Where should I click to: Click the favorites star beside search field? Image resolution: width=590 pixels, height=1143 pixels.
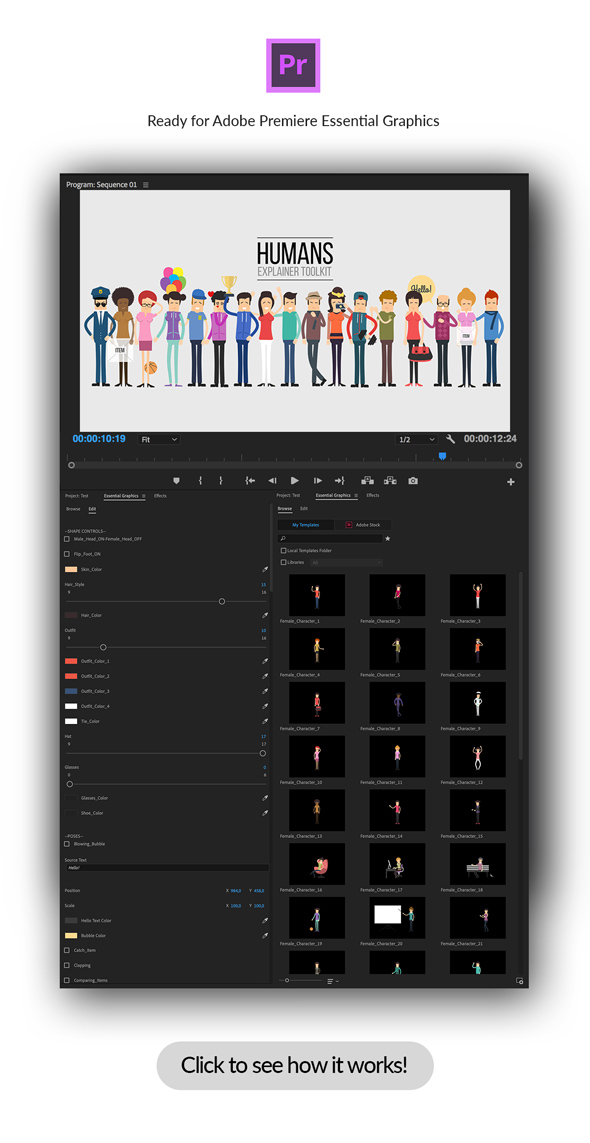click(388, 539)
